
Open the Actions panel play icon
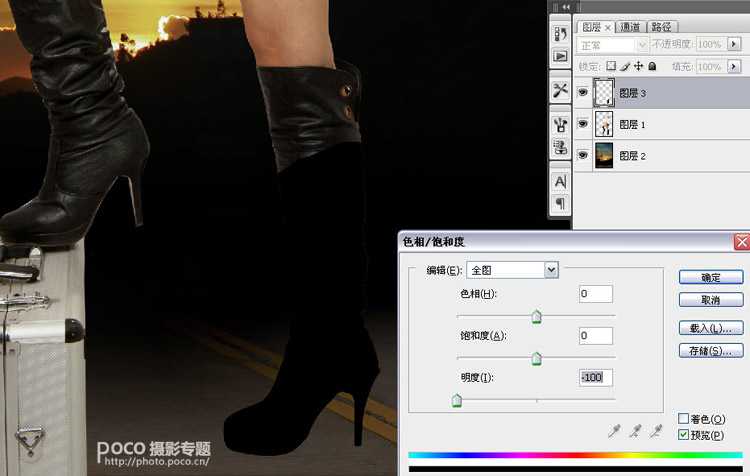(560, 57)
